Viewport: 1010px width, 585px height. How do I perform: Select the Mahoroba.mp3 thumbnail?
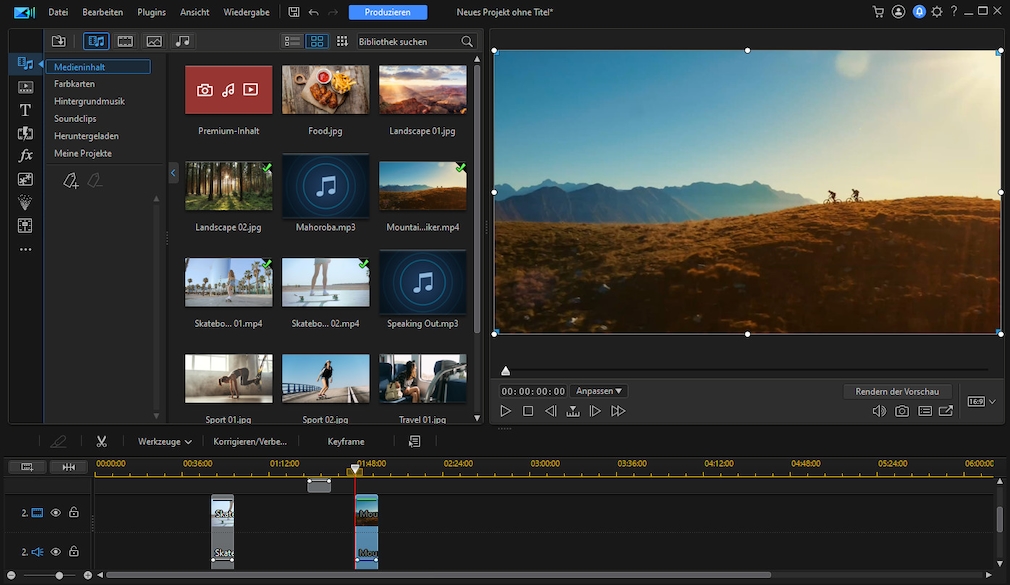pyautogui.click(x=325, y=186)
